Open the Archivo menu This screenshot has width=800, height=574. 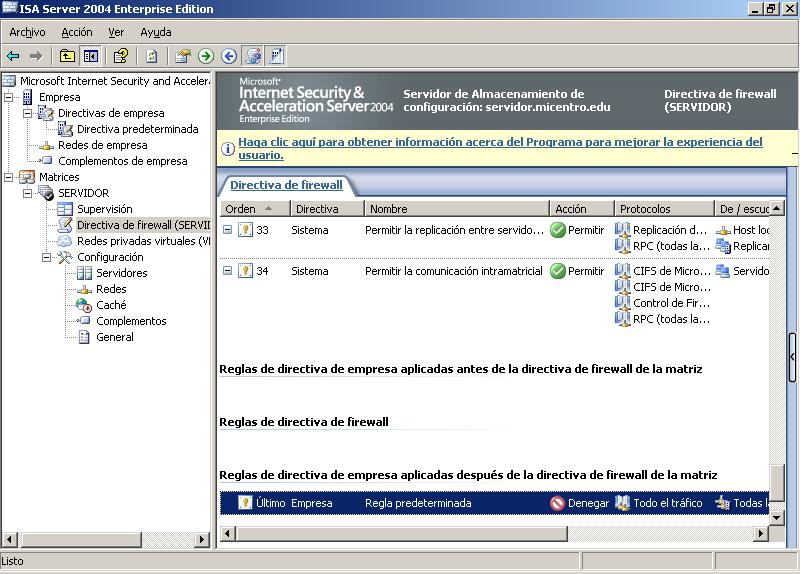(x=27, y=32)
